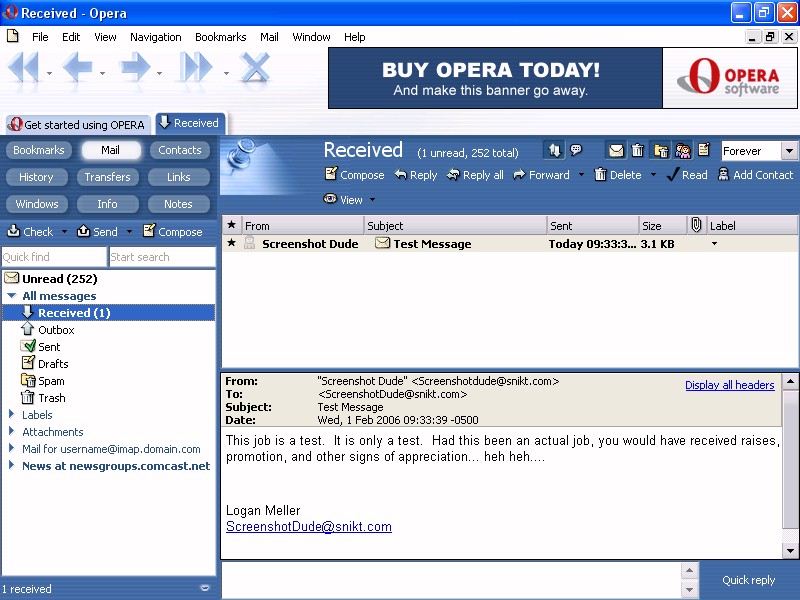
Task: Collapse the All messages tree
Action: click(12, 296)
